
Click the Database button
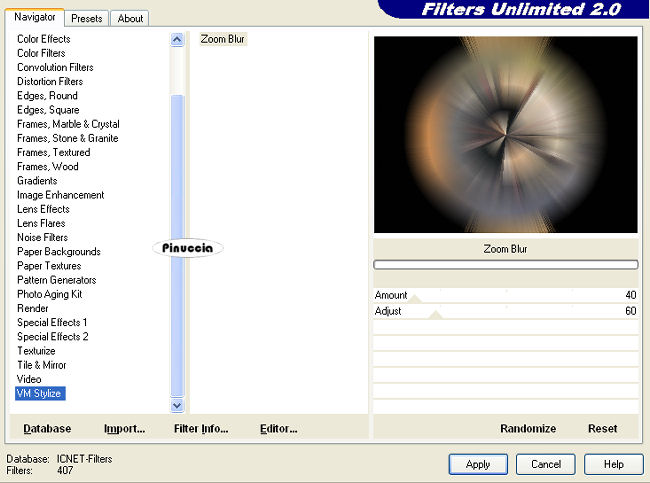pos(47,428)
